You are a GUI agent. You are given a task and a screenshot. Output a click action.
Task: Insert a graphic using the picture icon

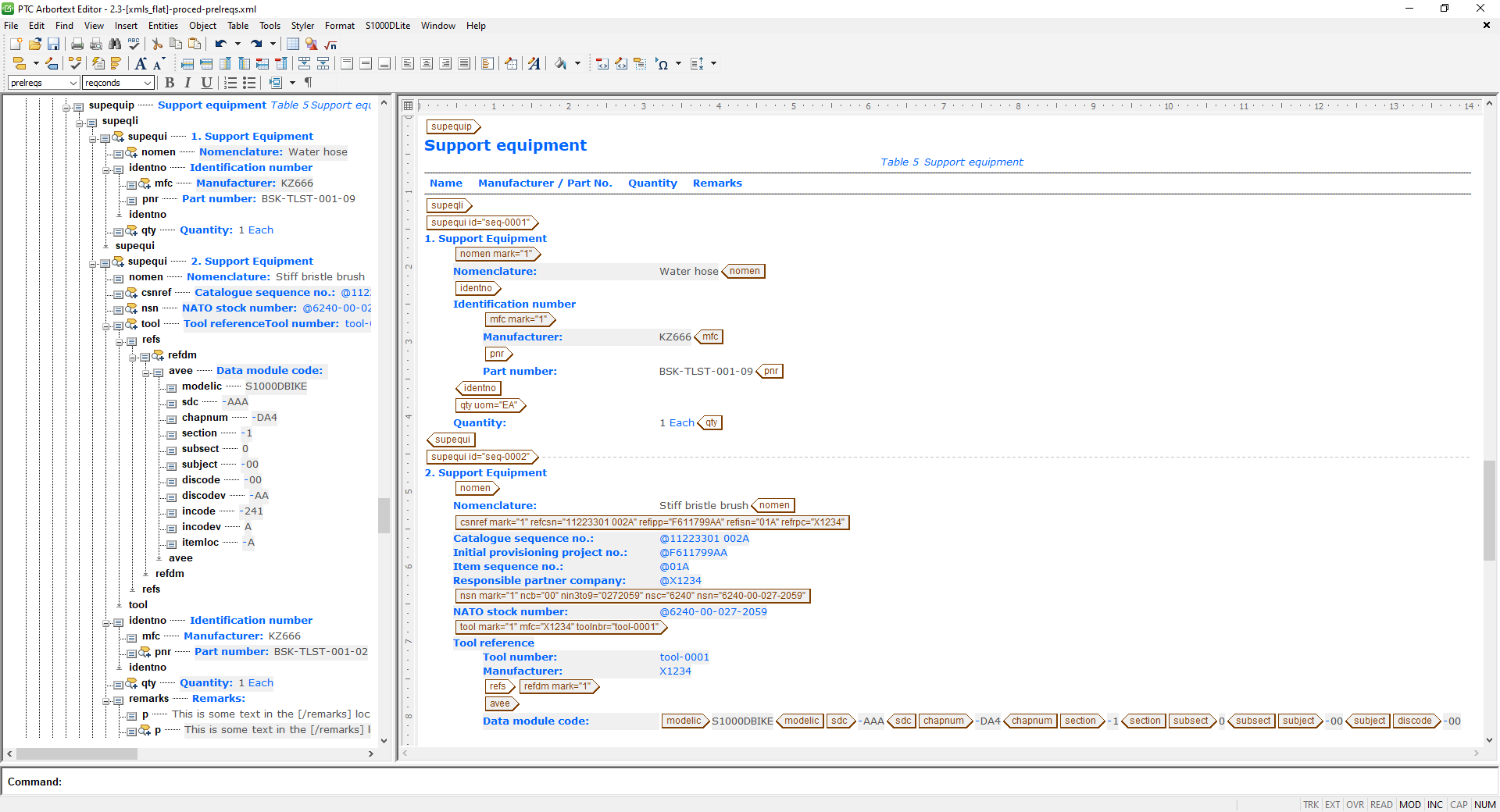tap(312, 45)
